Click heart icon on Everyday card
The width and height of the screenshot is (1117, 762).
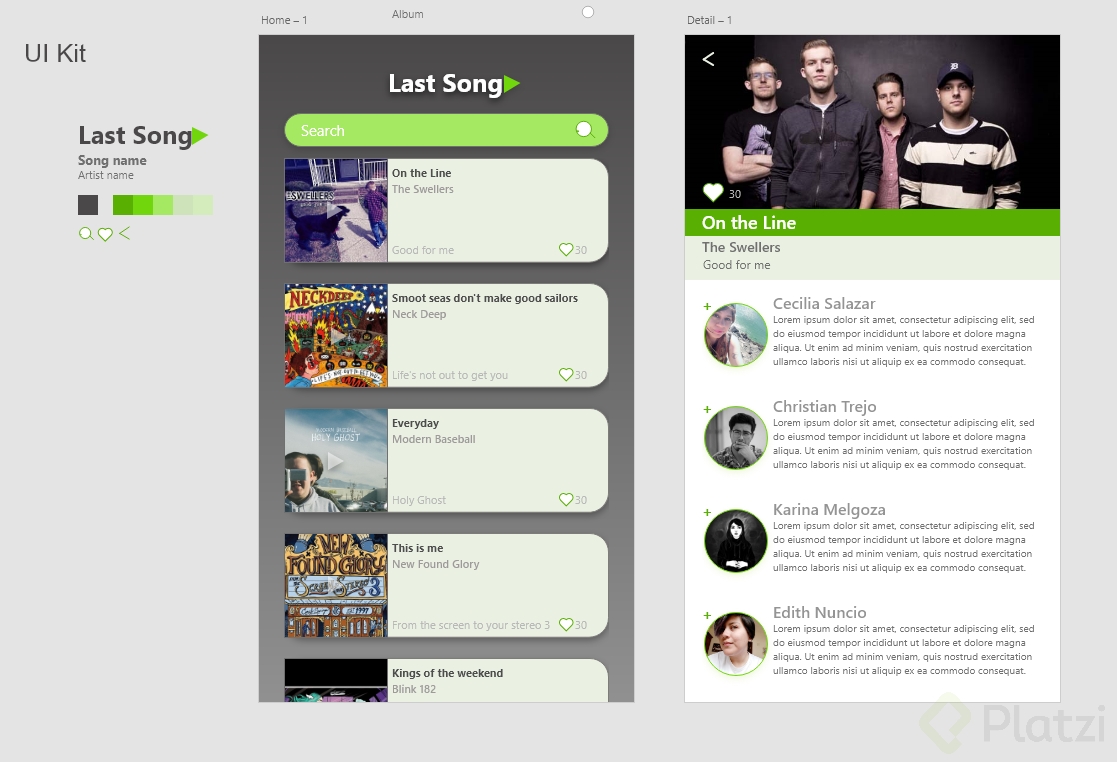[566, 500]
